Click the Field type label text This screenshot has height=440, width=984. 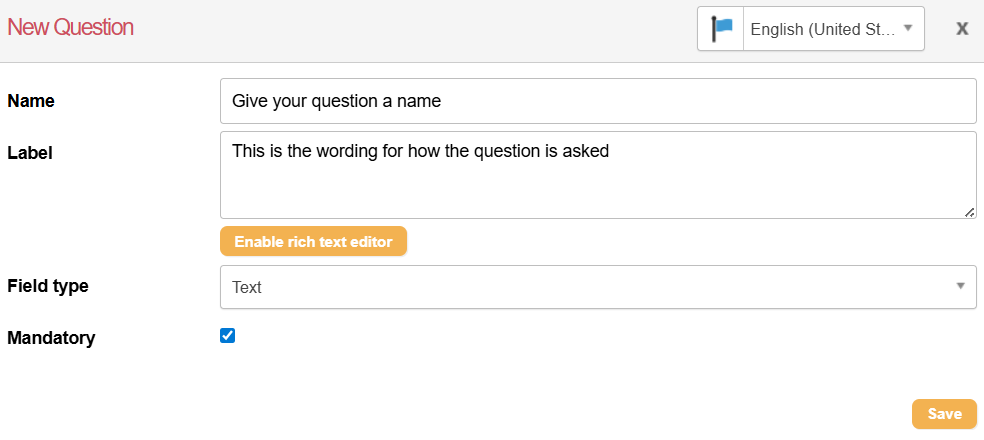(x=48, y=286)
